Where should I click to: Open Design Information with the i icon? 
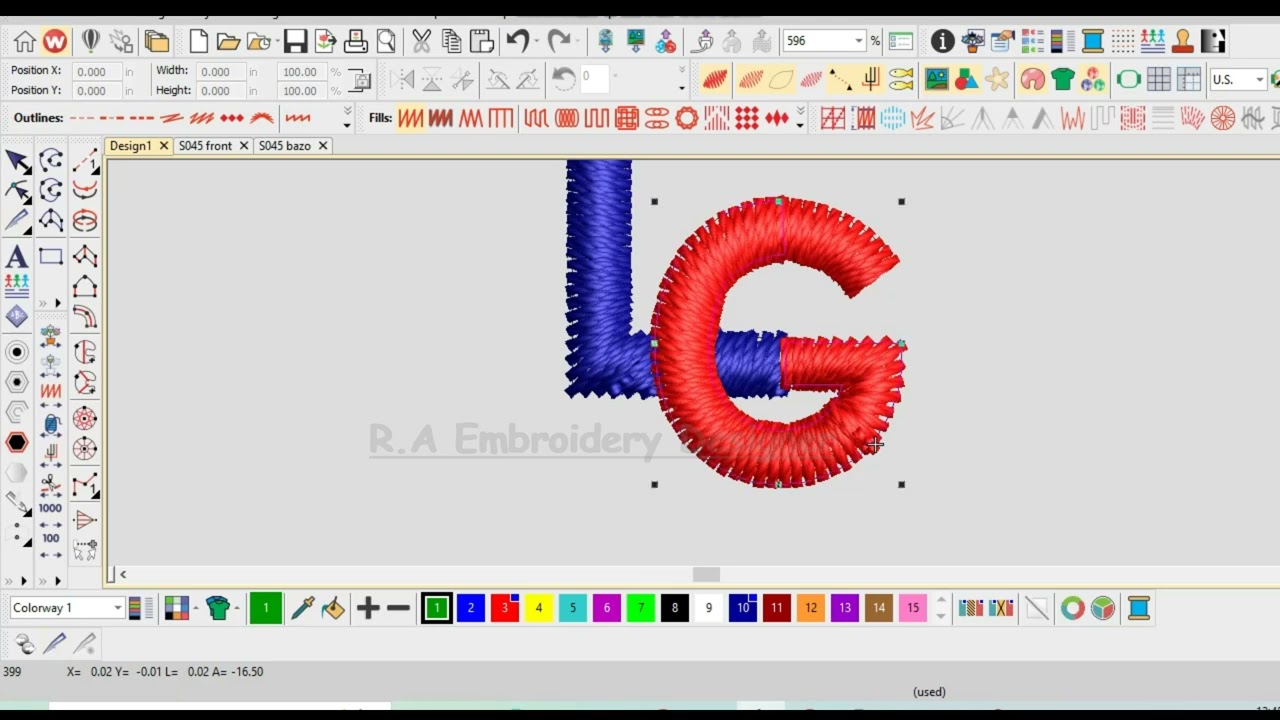click(x=942, y=41)
